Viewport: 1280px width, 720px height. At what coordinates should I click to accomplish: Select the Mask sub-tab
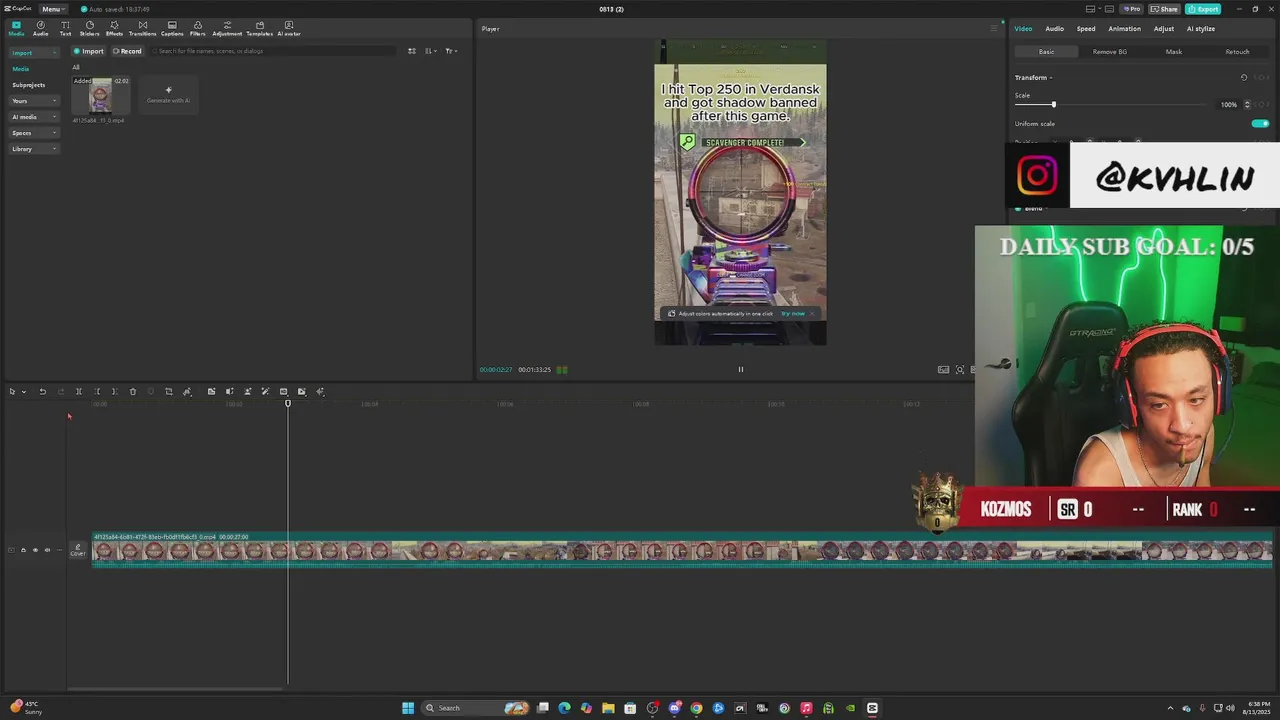1174,51
